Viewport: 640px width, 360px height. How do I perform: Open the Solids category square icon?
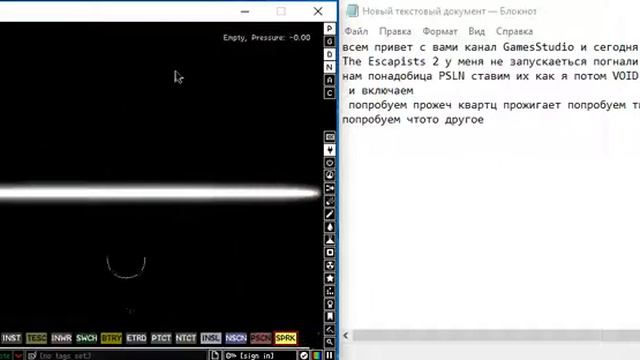click(x=330, y=253)
